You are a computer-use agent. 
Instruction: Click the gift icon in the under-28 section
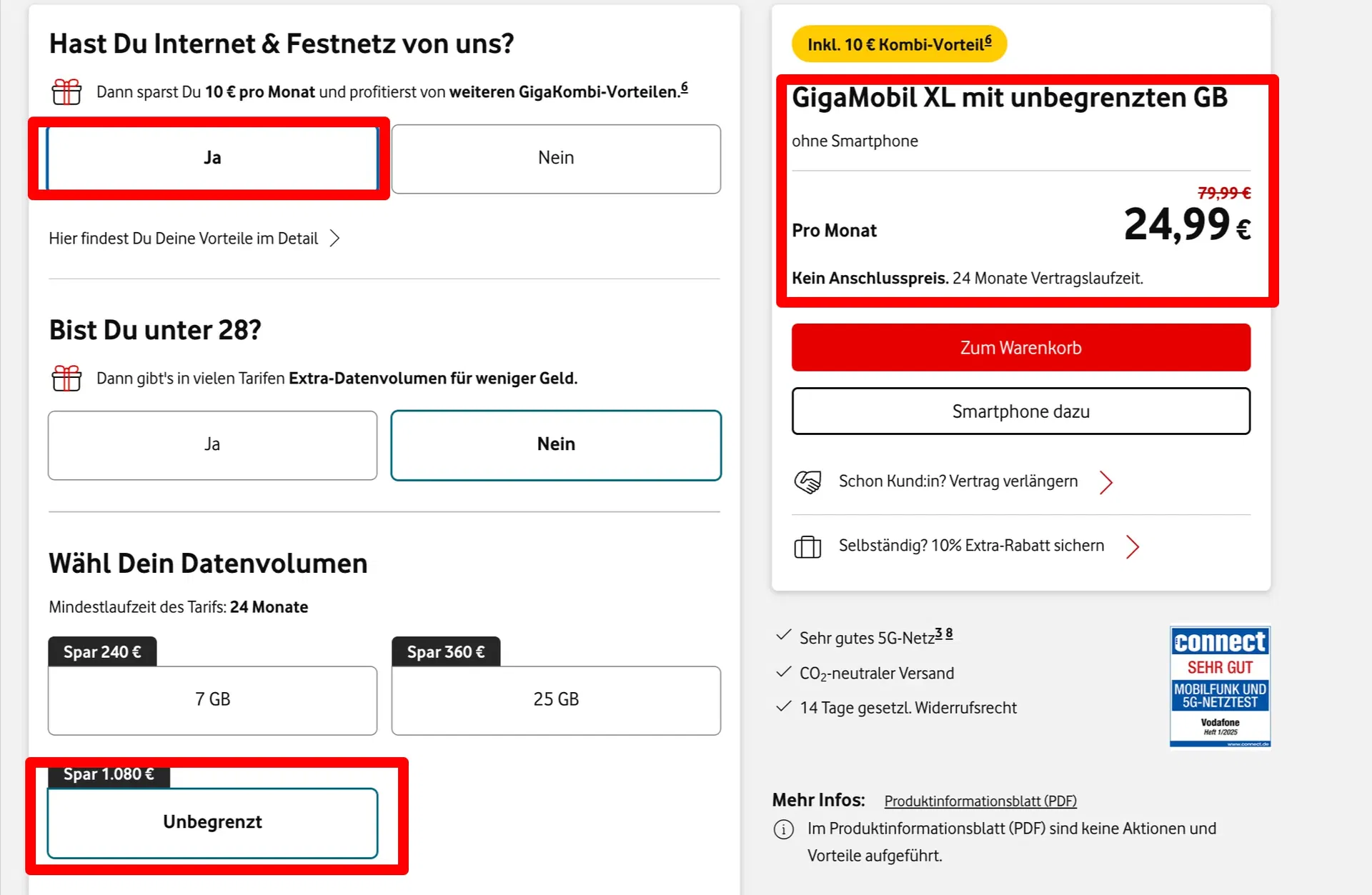(66, 378)
